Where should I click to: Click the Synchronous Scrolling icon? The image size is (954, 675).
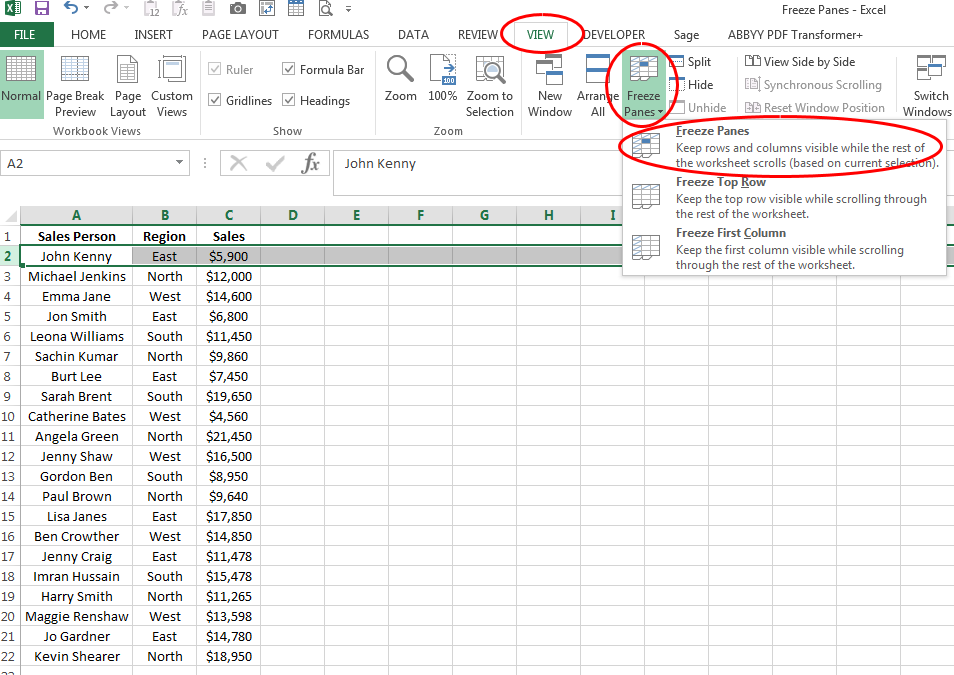point(753,85)
